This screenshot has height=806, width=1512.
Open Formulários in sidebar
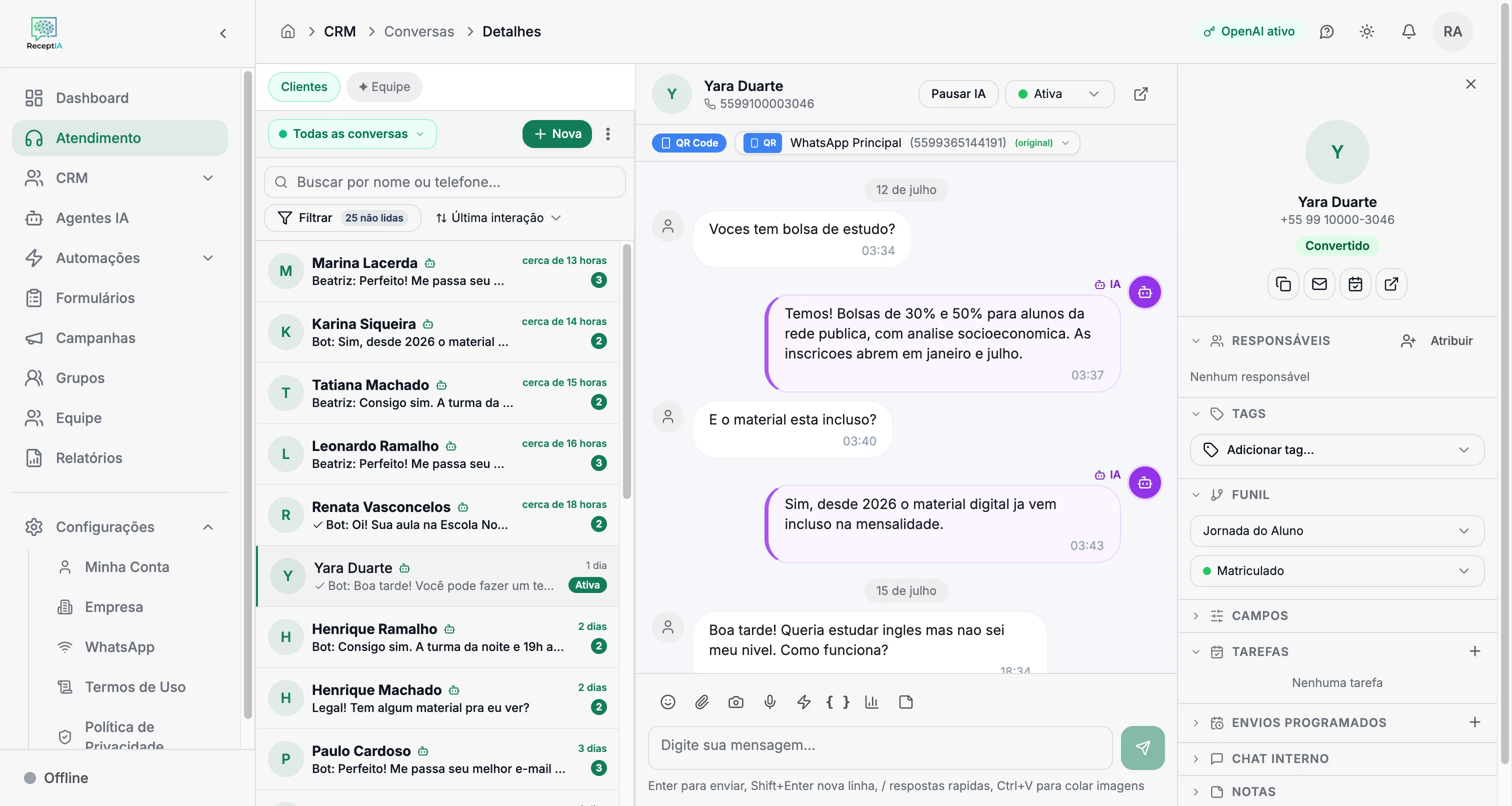[119, 298]
